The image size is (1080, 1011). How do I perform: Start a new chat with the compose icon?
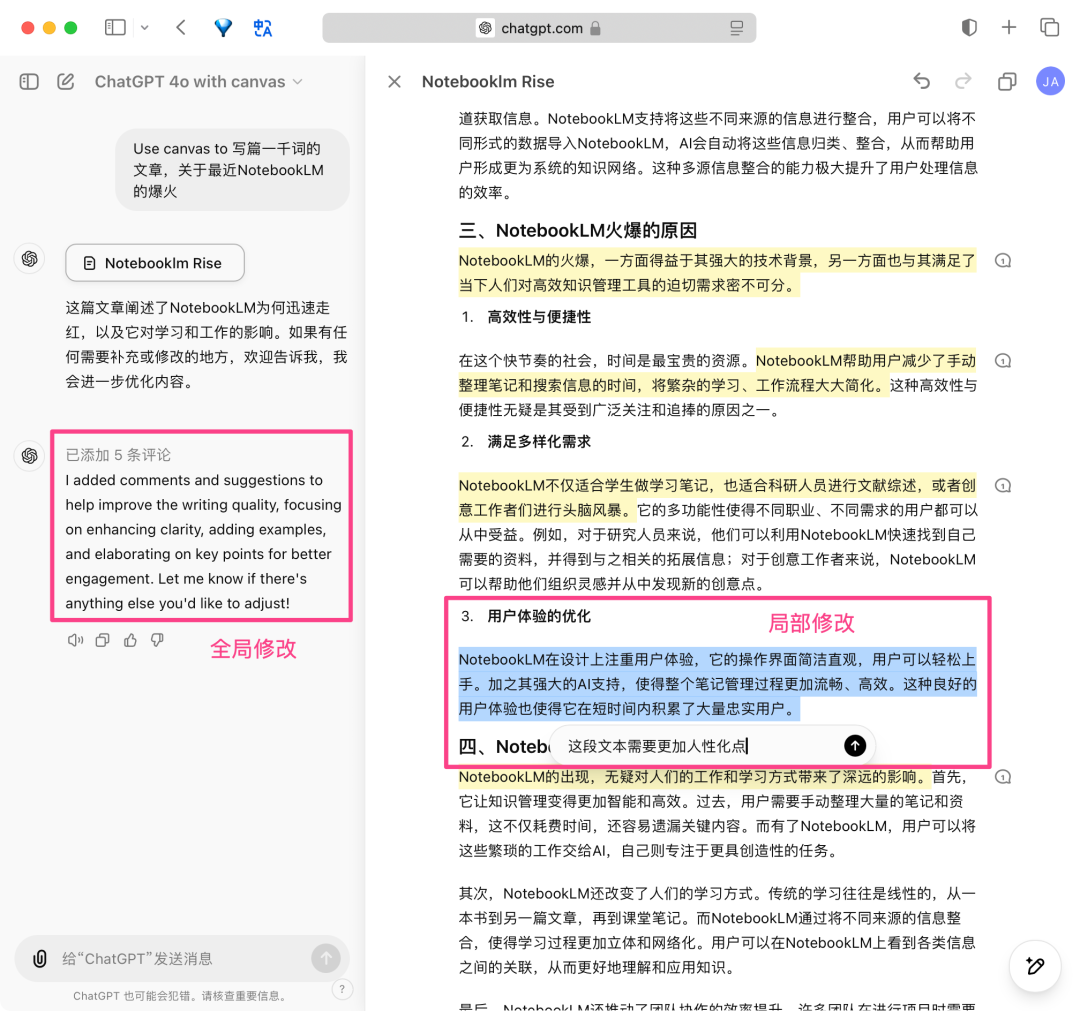(65, 82)
